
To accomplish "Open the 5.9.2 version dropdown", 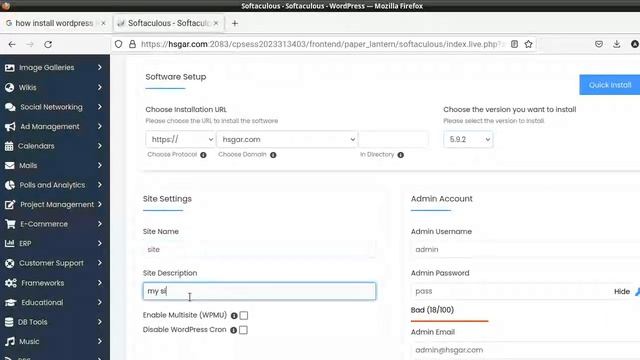I will pyautogui.click(x=468, y=140).
